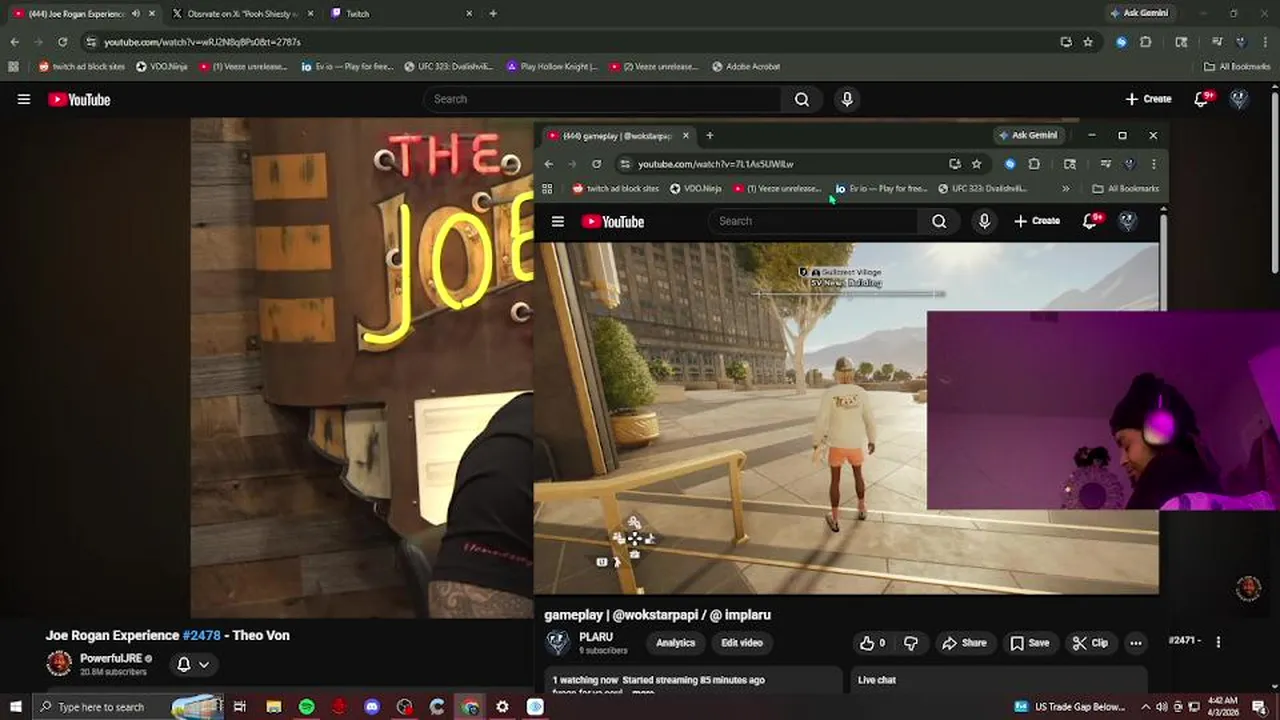Start voice search in back YouTube window
1280x720 pixels.
tap(847, 99)
